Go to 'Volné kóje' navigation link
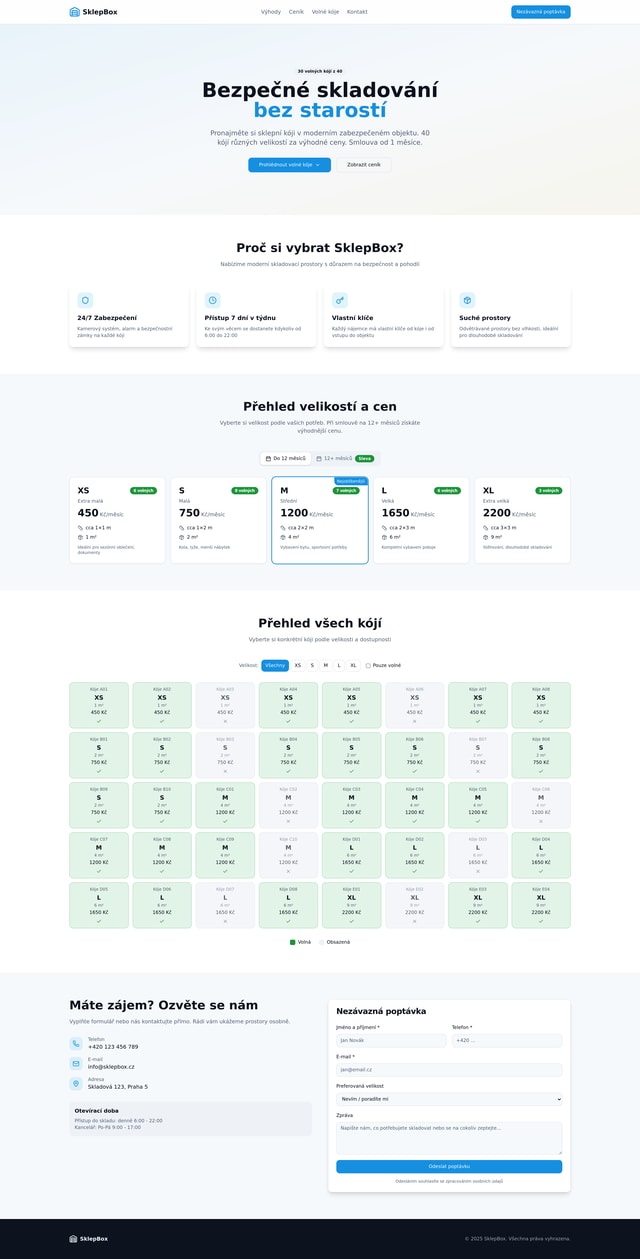The width and height of the screenshot is (640, 1259). [325, 12]
